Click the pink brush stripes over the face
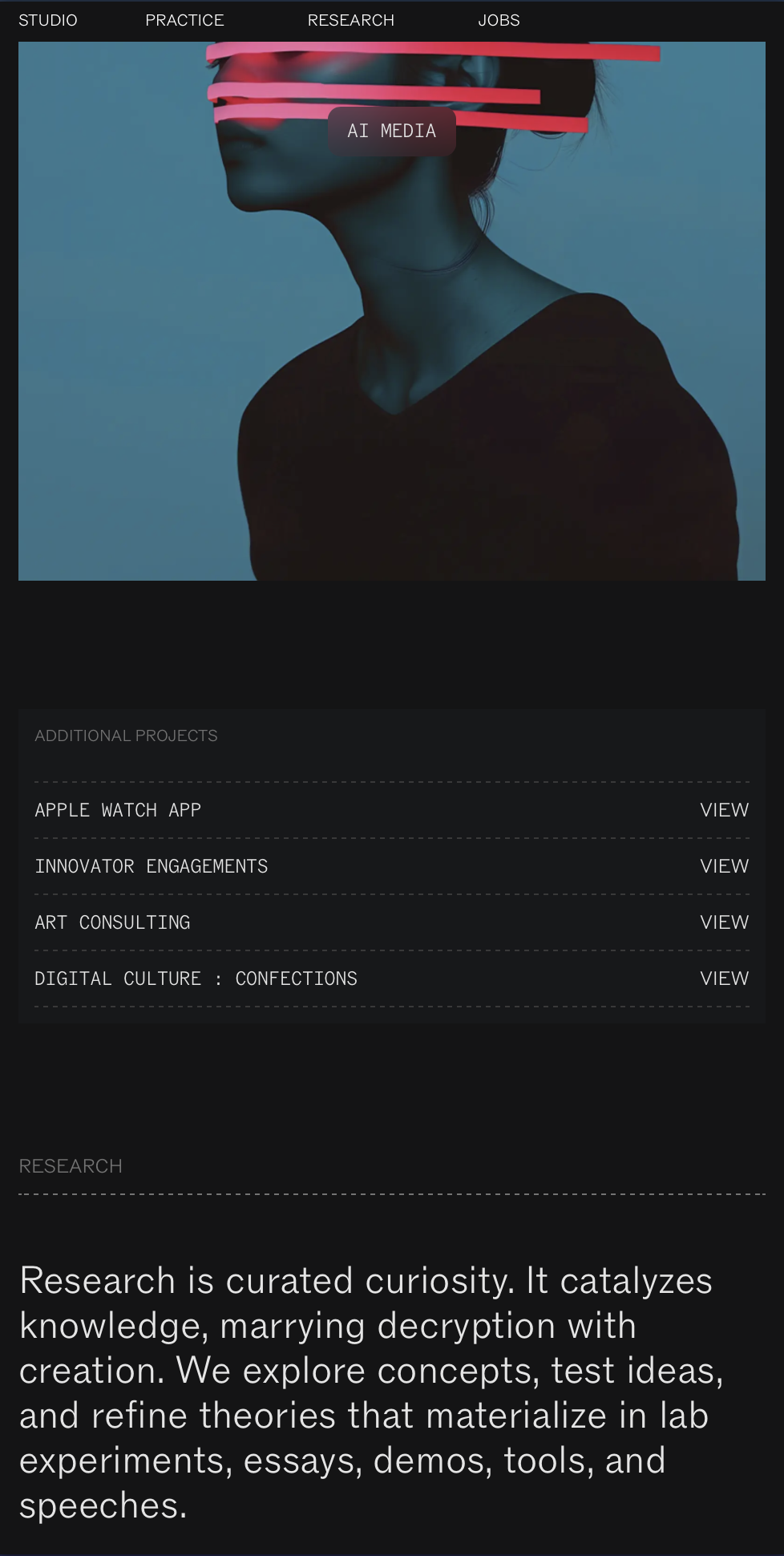Viewport: 784px width, 1556px height. point(433,87)
